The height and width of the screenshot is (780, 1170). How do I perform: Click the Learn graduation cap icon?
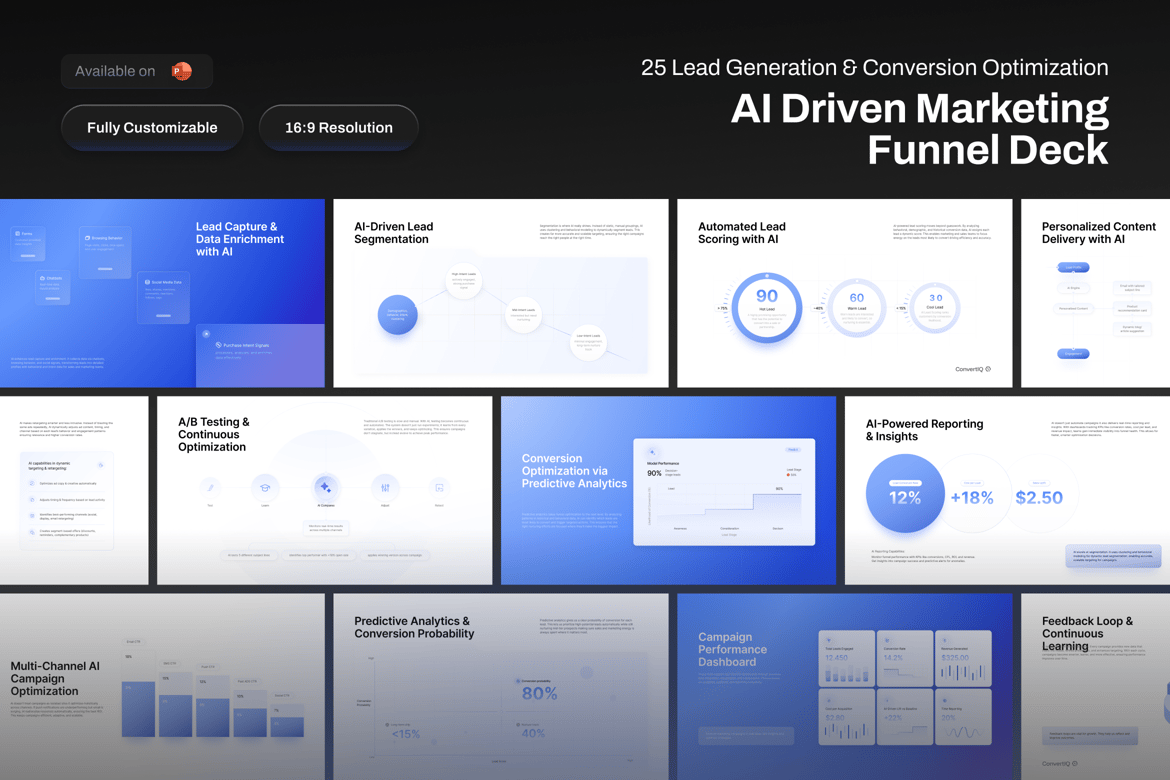(x=265, y=487)
